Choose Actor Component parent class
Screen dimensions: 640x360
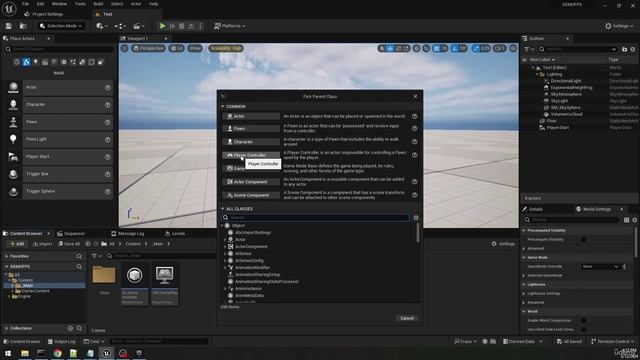click(251, 182)
